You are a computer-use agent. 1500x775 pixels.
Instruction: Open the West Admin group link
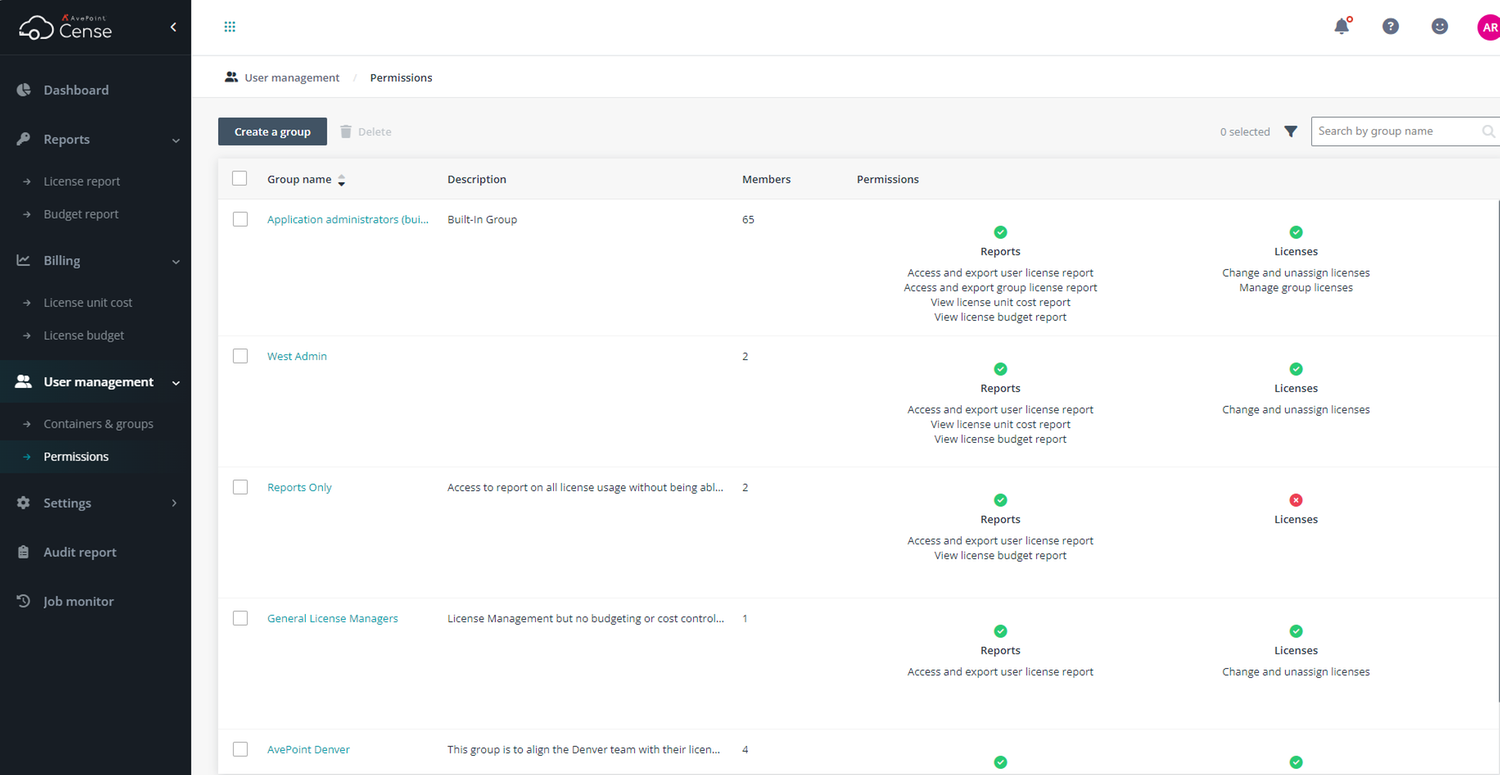[297, 356]
